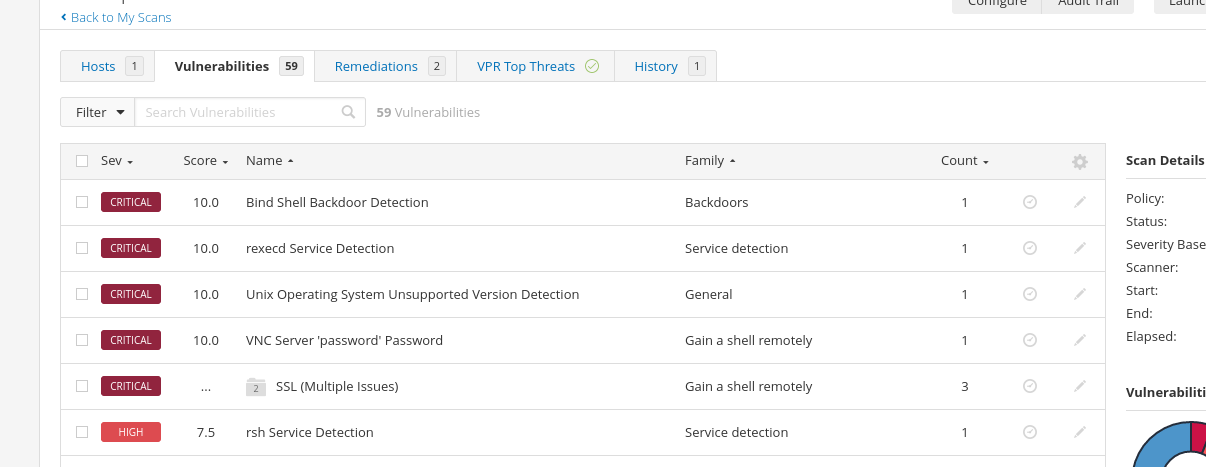Click the settings gear in the table header
The height and width of the screenshot is (467, 1206).
[1079, 162]
